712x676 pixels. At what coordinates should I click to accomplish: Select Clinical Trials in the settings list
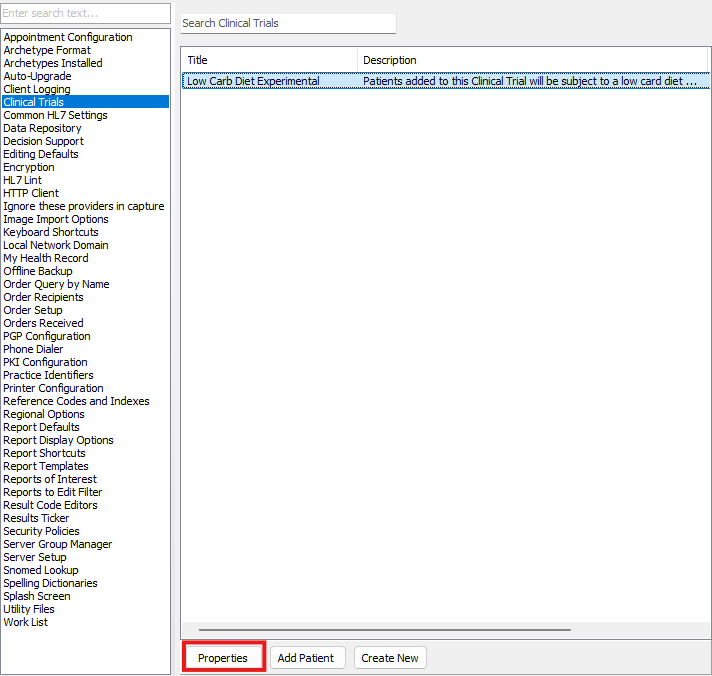(33, 102)
